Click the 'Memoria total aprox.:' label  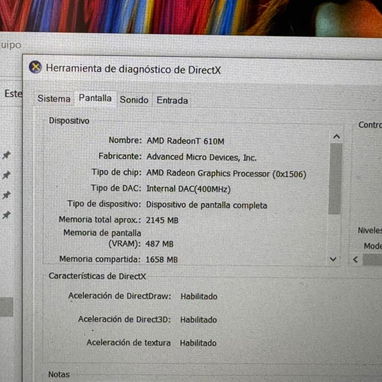[x=100, y=219]
